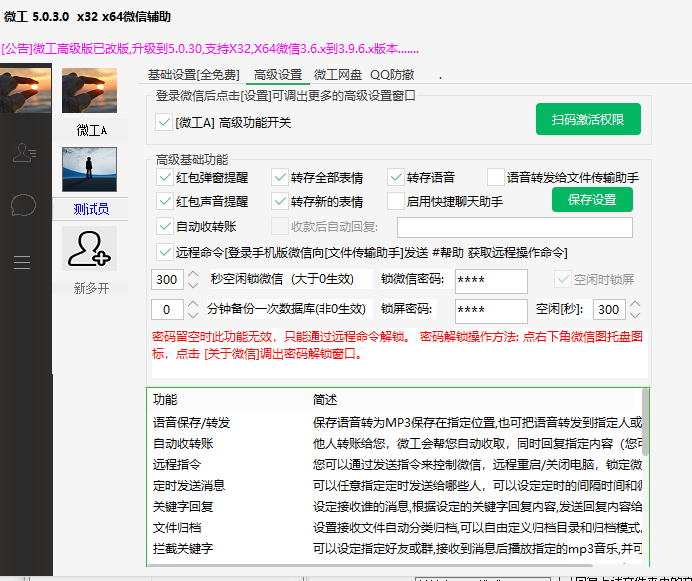Click the [公告] announcement text
This screenshot has width=692, height=581.
point(210,49)
